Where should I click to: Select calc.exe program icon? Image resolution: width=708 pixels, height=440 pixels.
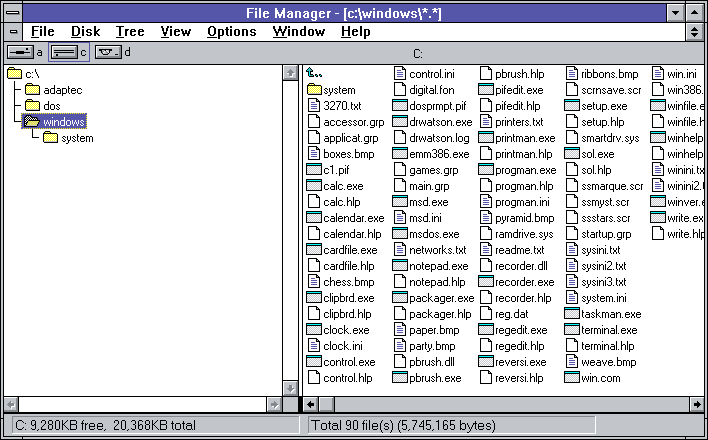pyautogui.click(x=314, y=185)
